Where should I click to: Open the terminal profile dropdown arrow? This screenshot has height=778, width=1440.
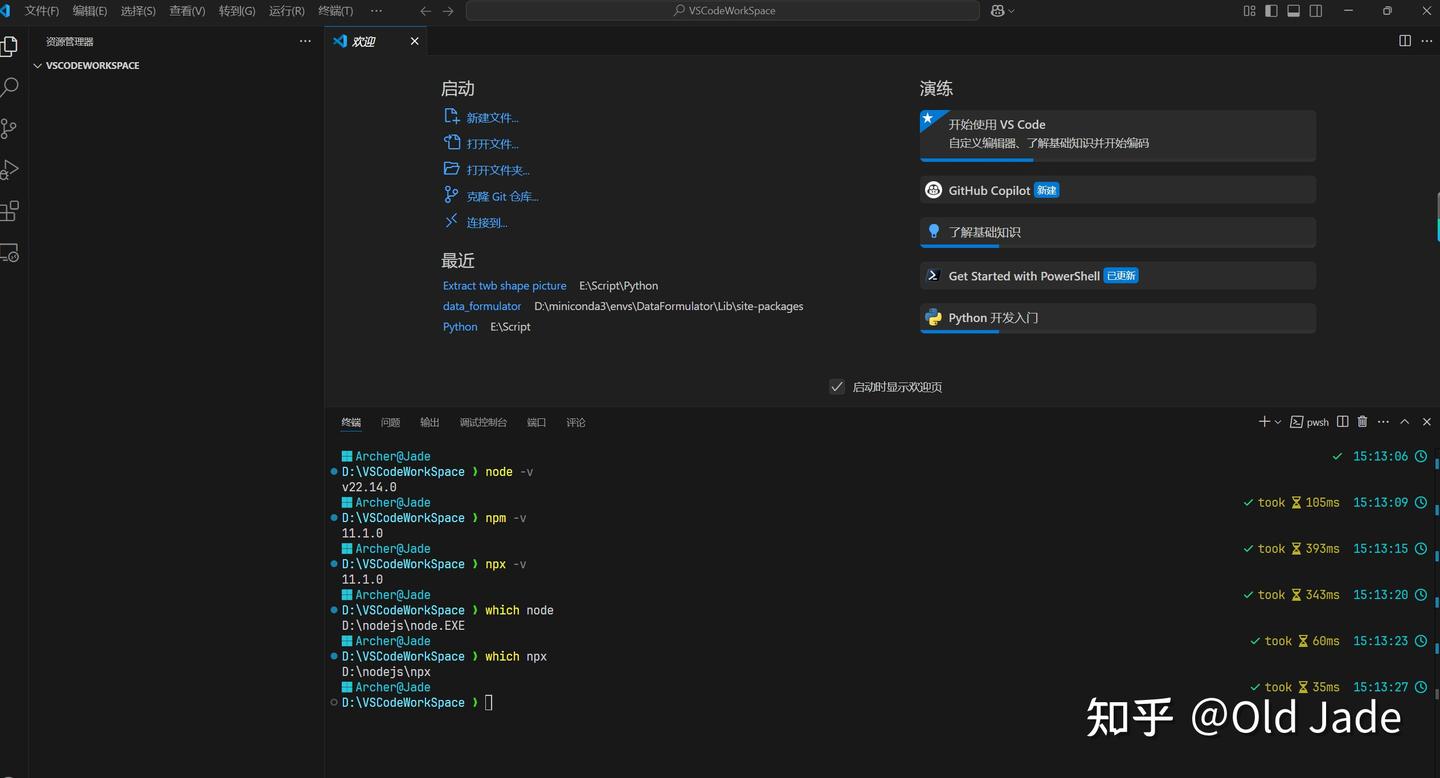pos(1276,421)
